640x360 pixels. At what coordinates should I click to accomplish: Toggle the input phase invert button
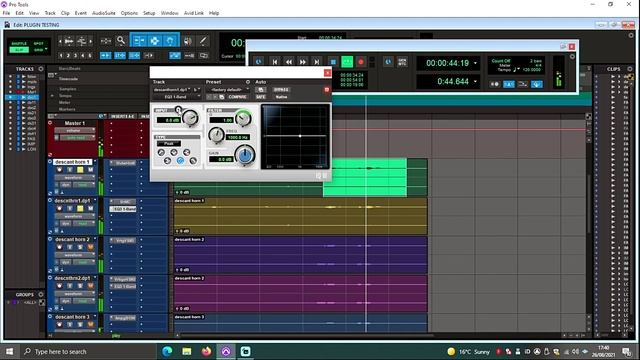[178, 109]
